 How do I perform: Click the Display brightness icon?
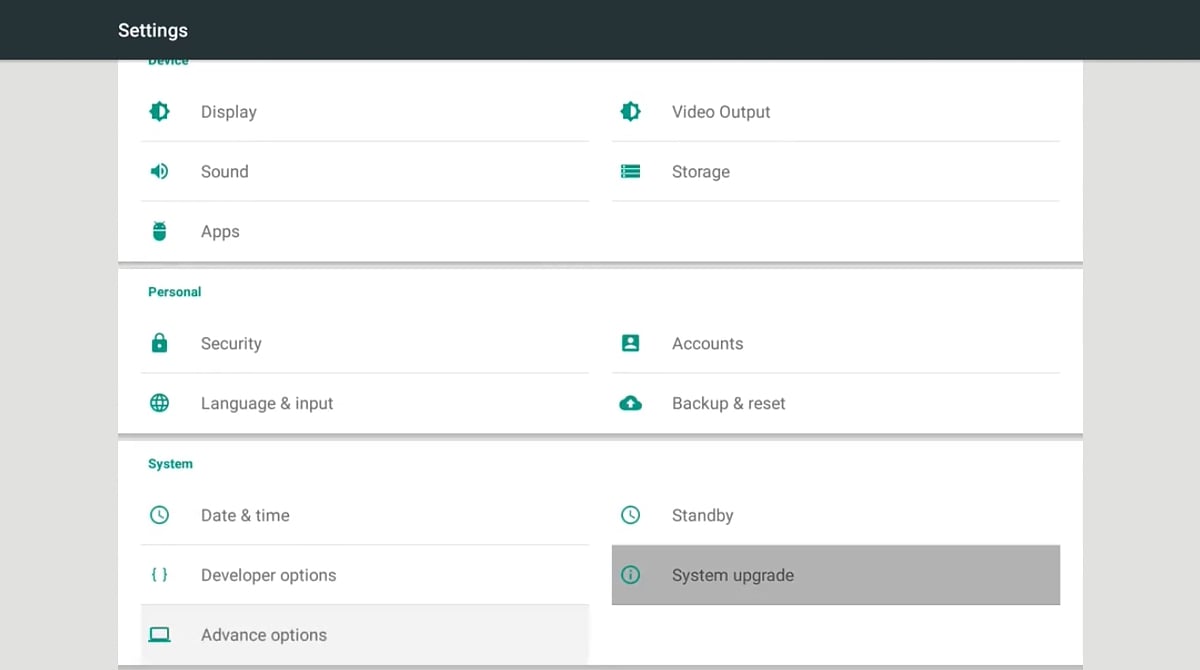[159, 112]
